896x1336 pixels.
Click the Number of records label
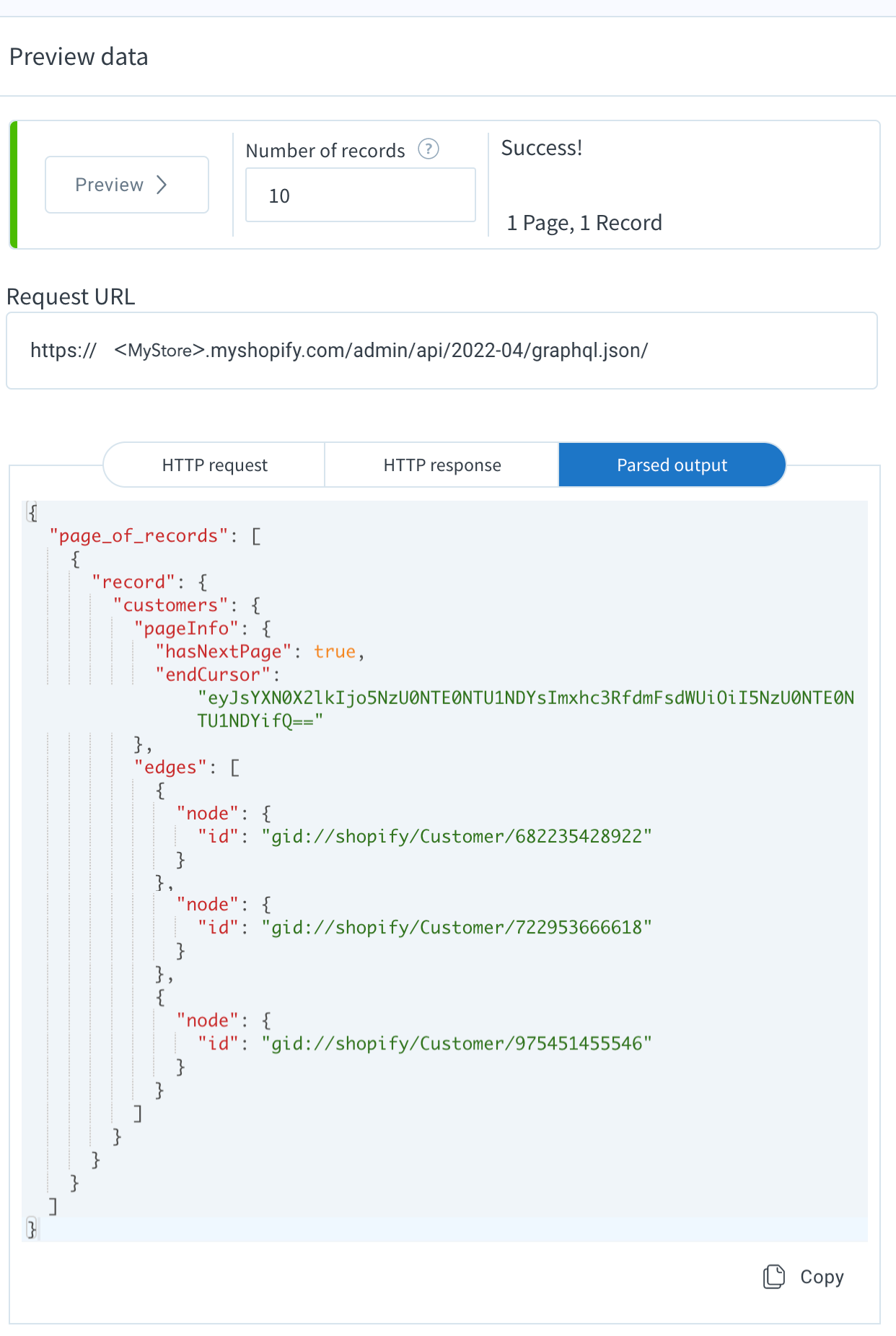325,150
